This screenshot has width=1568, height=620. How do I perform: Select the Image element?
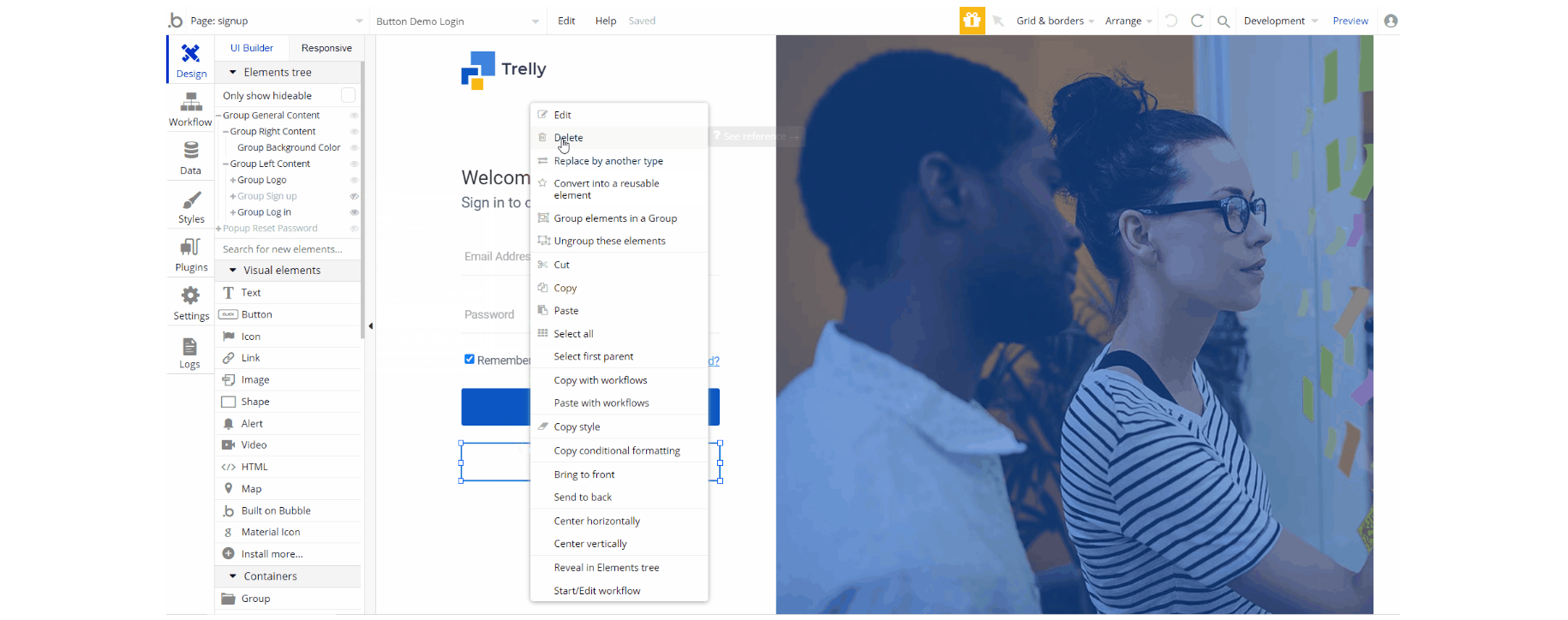[x=289, y=380]
